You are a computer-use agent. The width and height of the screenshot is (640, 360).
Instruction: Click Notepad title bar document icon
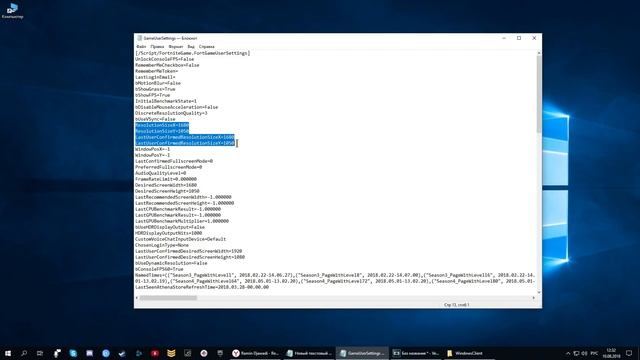(139, 38)
